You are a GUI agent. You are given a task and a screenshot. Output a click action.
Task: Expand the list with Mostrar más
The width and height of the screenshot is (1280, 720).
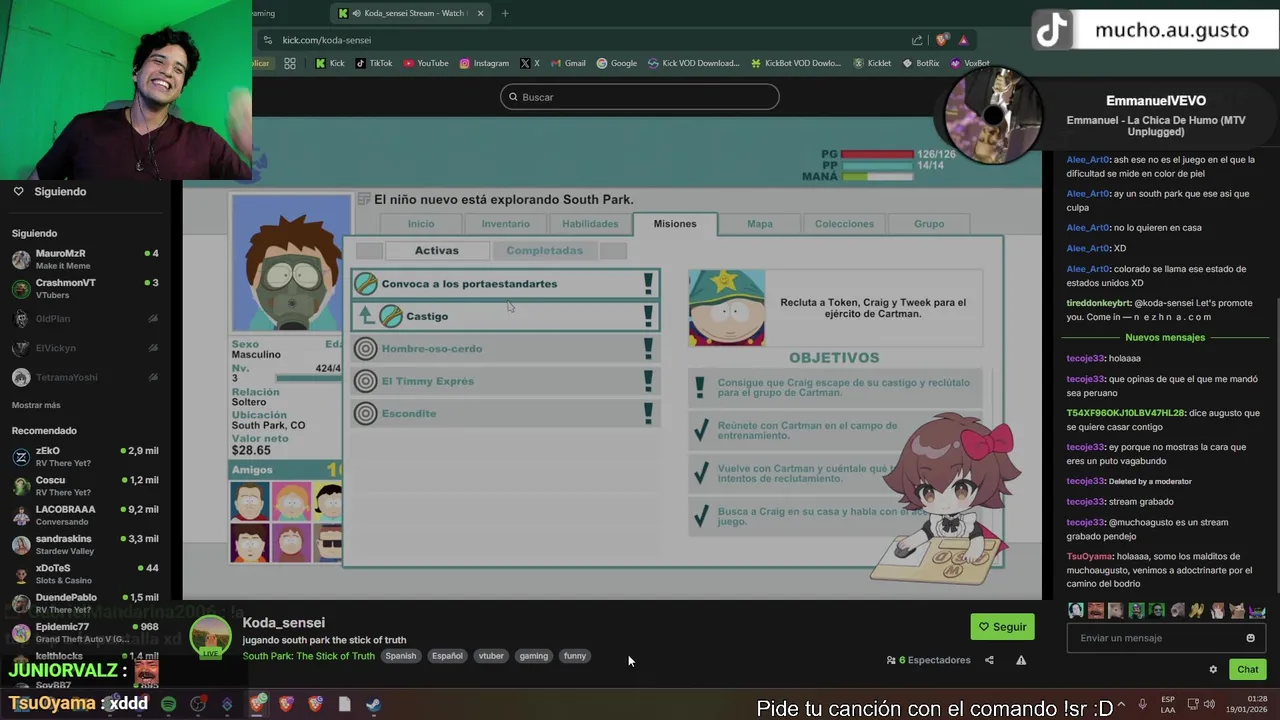(x=36, y=405)
